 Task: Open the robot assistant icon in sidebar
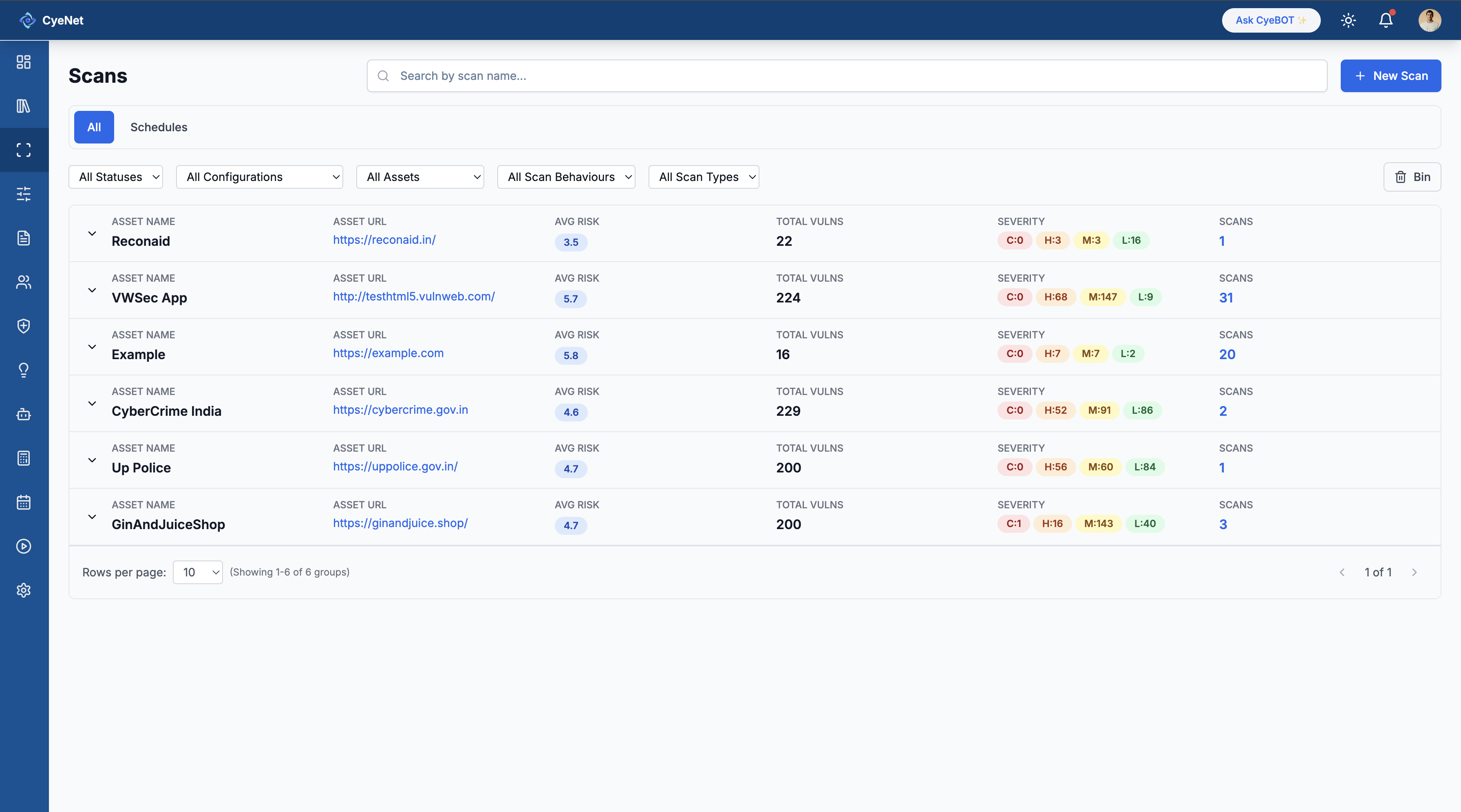[x=23, y=414]
